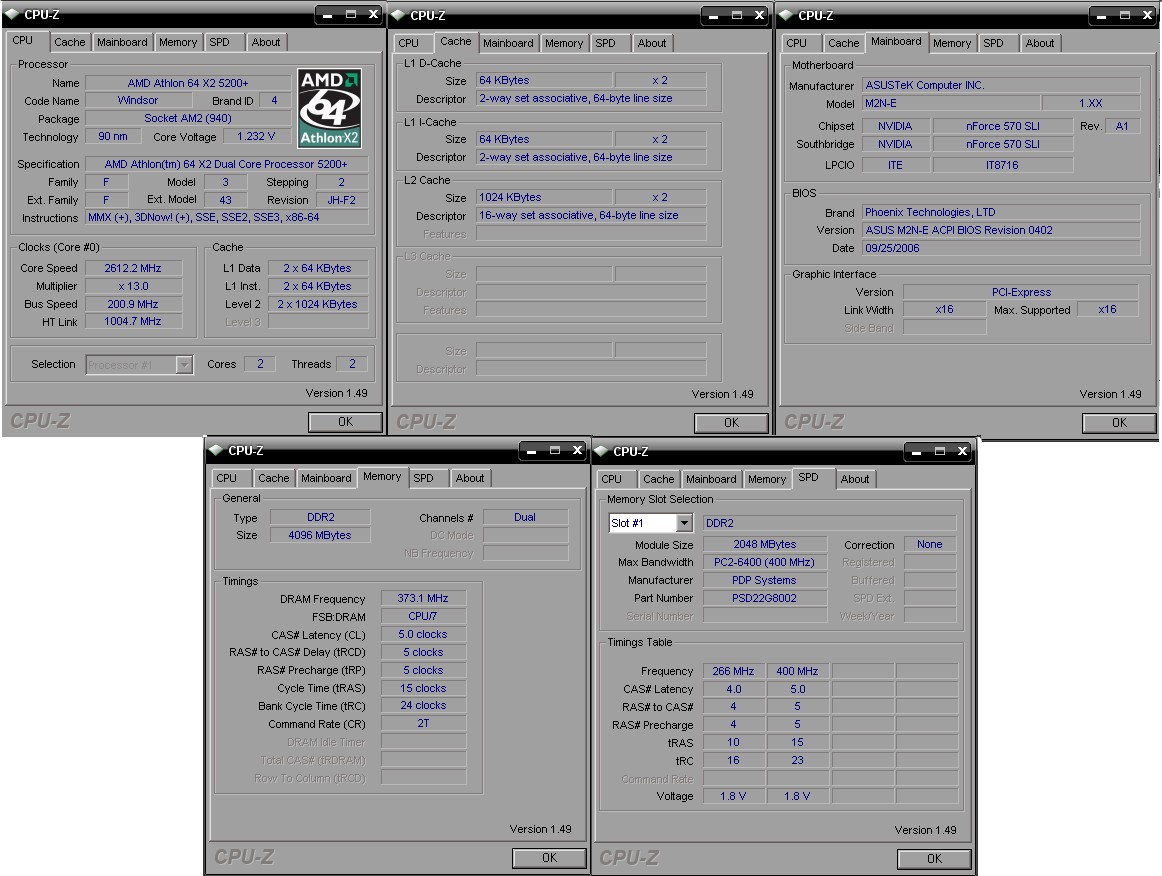Click BIOS date '09/25/2006'
The width and height of the screenshot is (1162, 876).
[x=1001, y=248]
